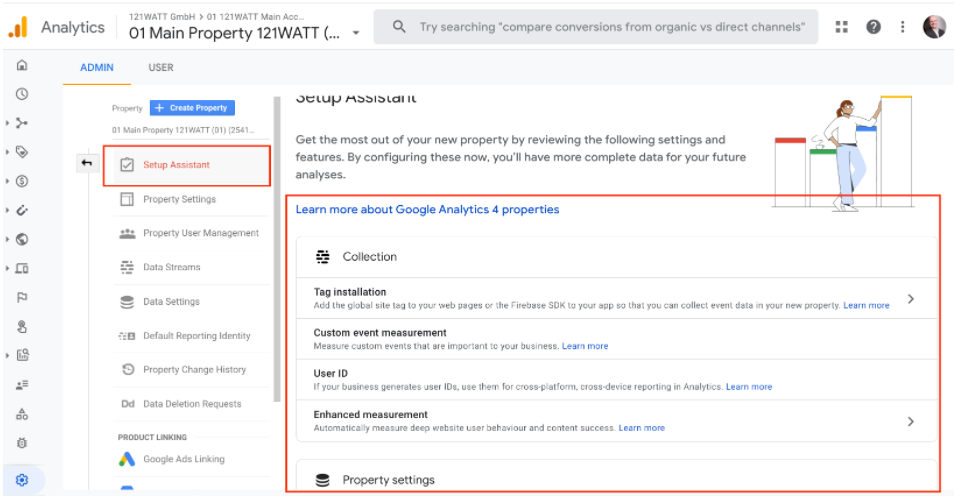Image resolution: width=955 pixels, height=500 pixels.
Task: Open the Home icon in left sidebar
Action: pos(22,65)
